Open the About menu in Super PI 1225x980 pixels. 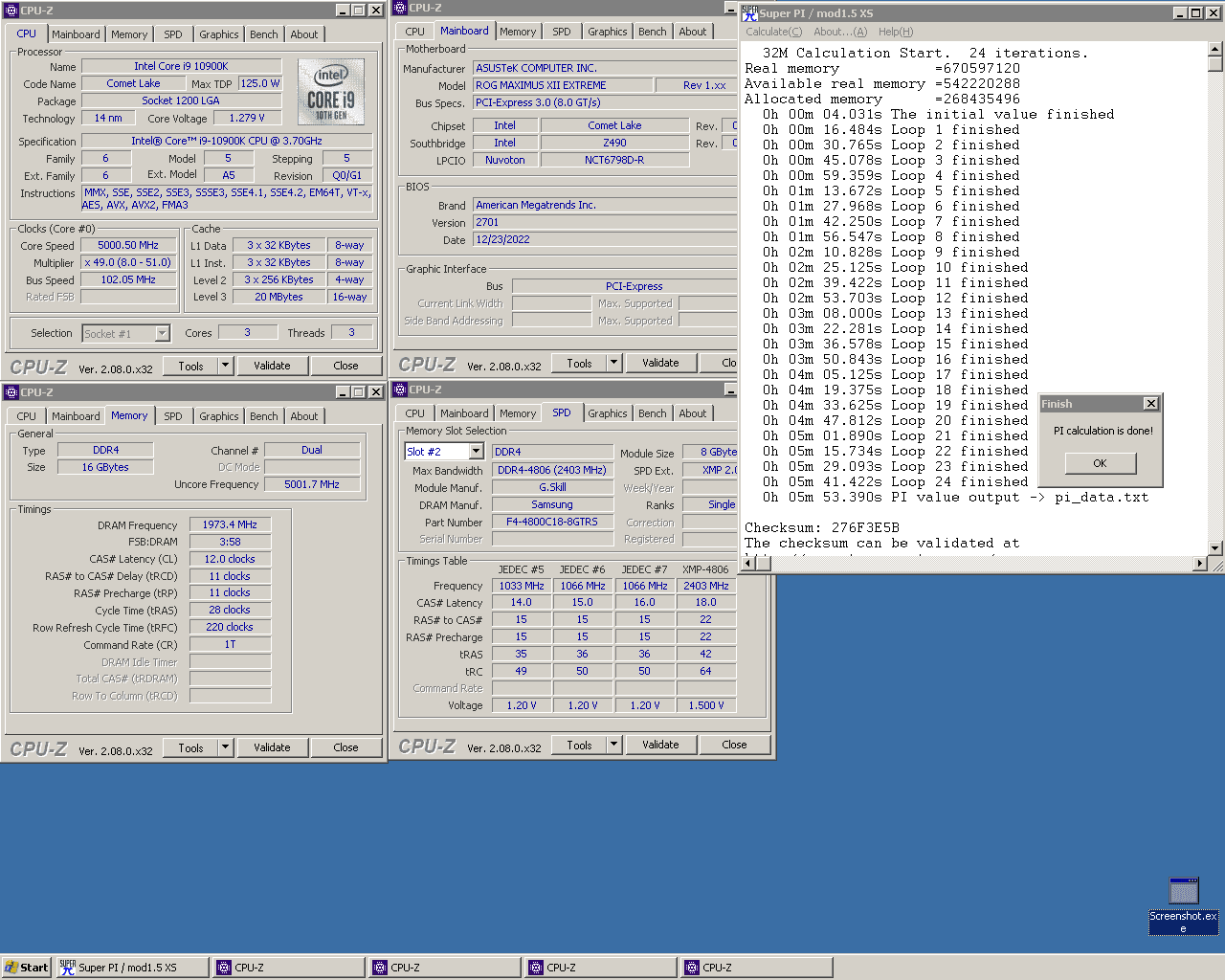point(840,32)
